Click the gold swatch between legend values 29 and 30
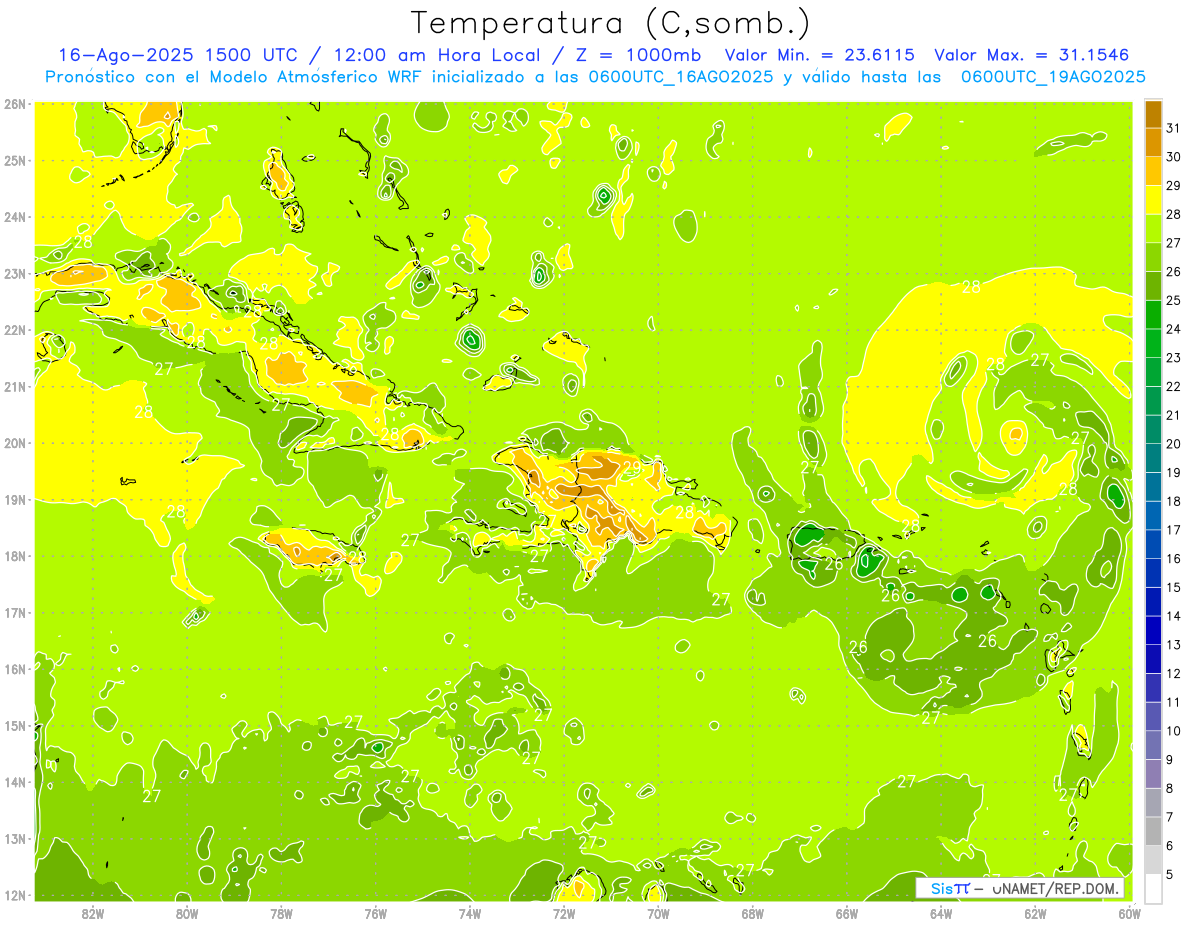 pos(1153,171)
